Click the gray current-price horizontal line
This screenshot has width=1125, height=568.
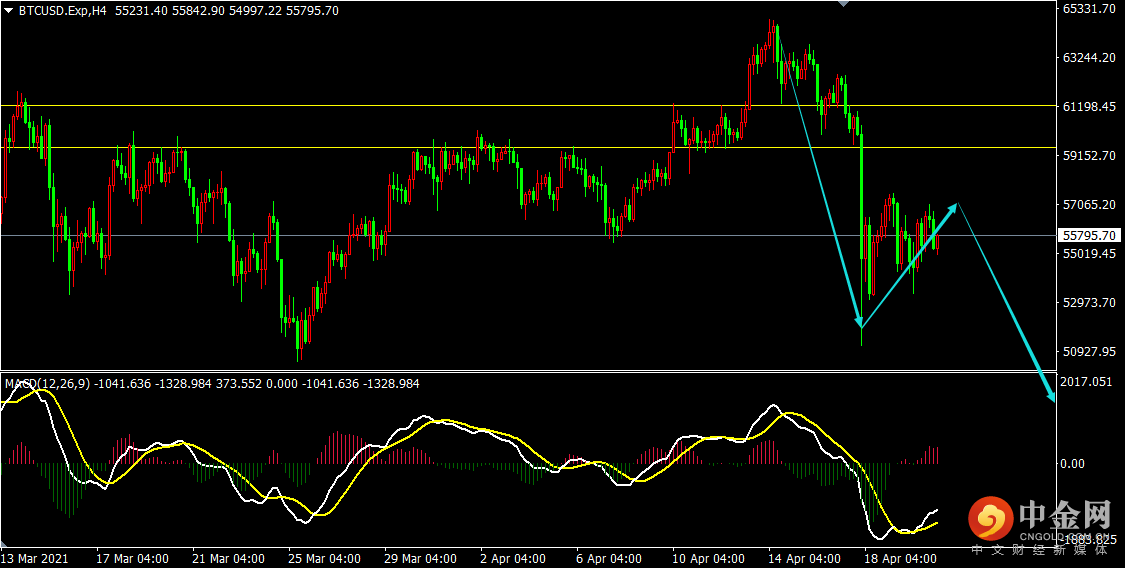click(x=528, y=235)
